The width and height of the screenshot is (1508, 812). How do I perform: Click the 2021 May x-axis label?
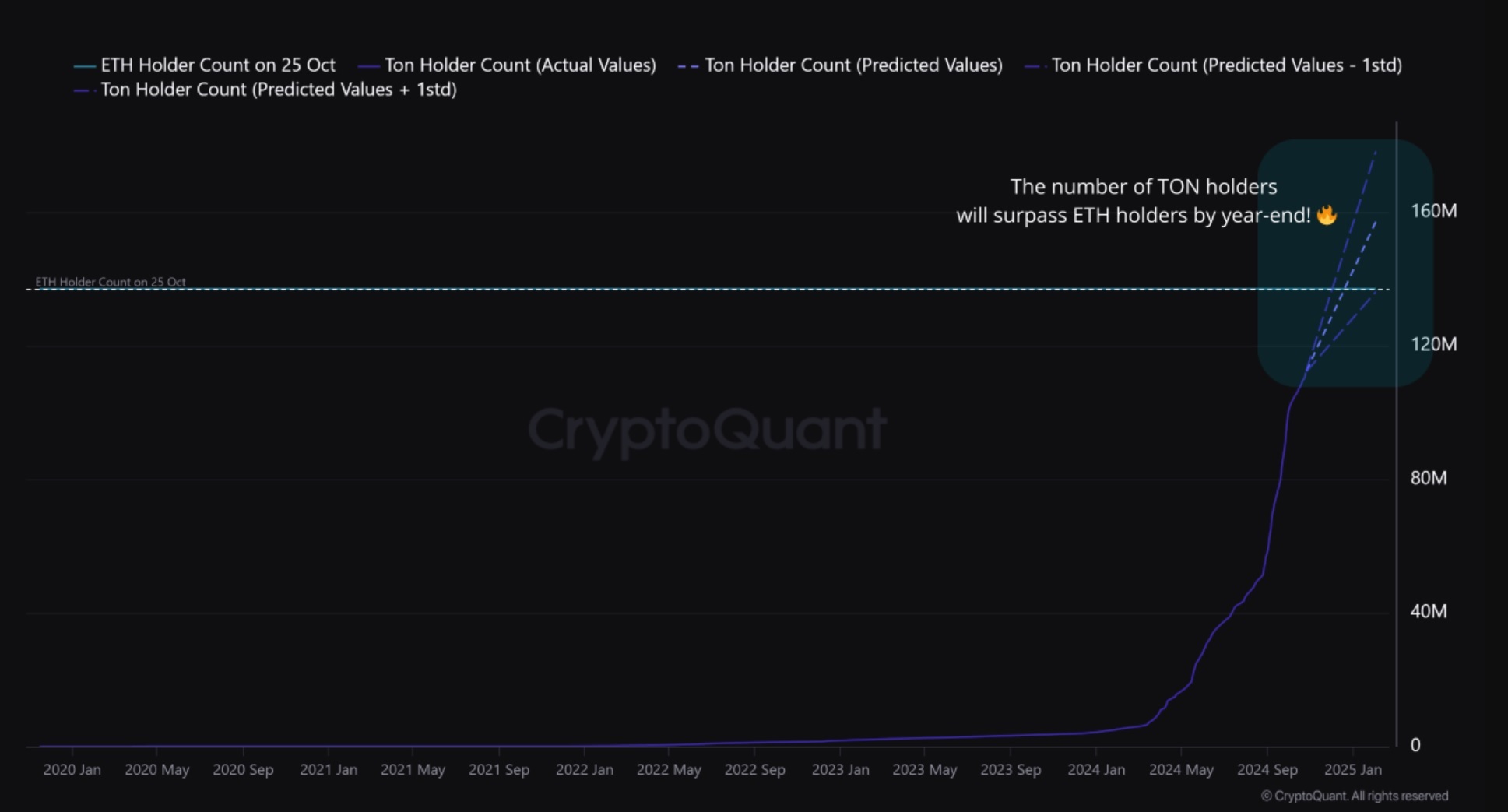[x=413, y=770]
